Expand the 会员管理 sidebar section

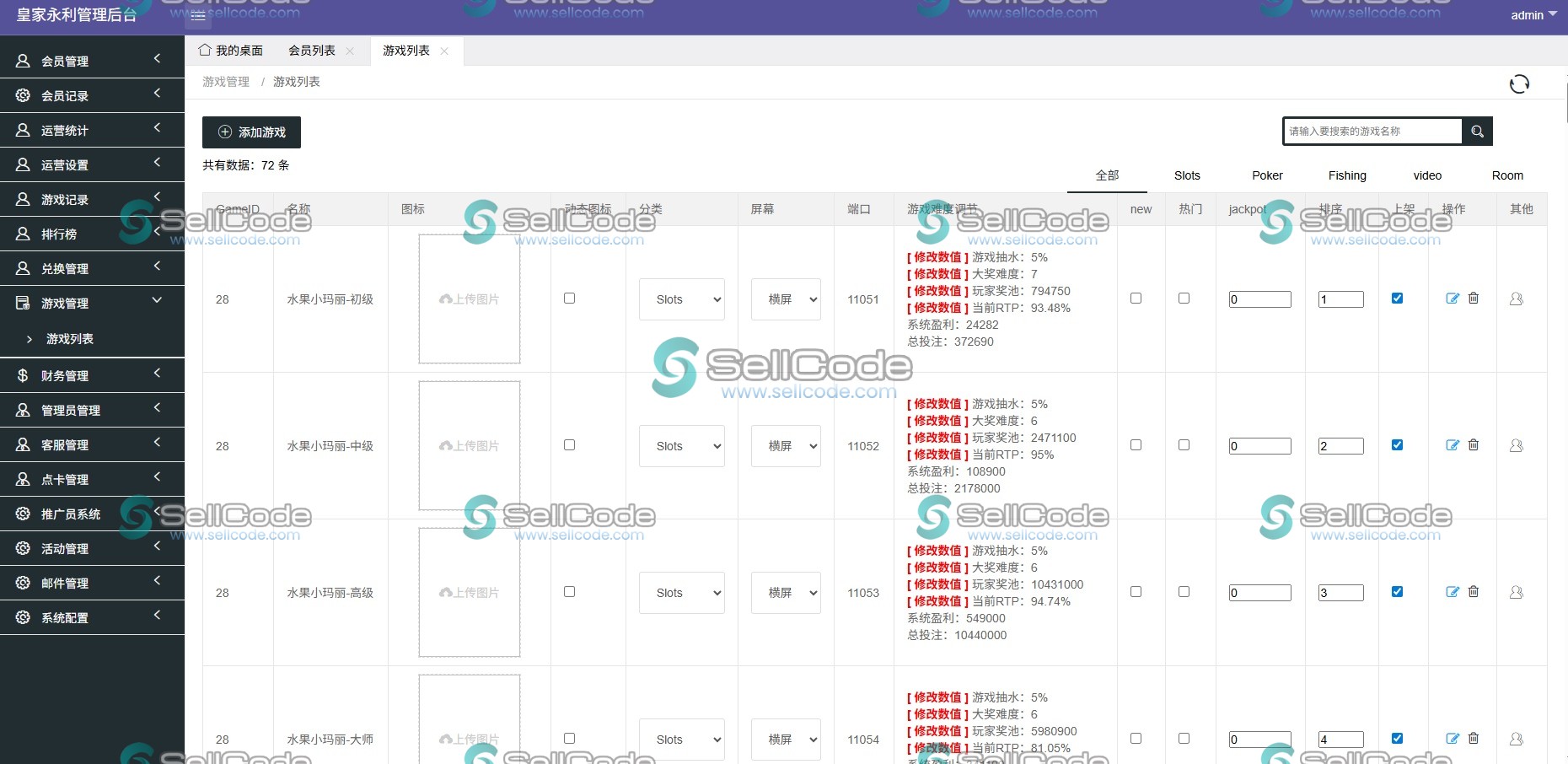coord(84,60)
